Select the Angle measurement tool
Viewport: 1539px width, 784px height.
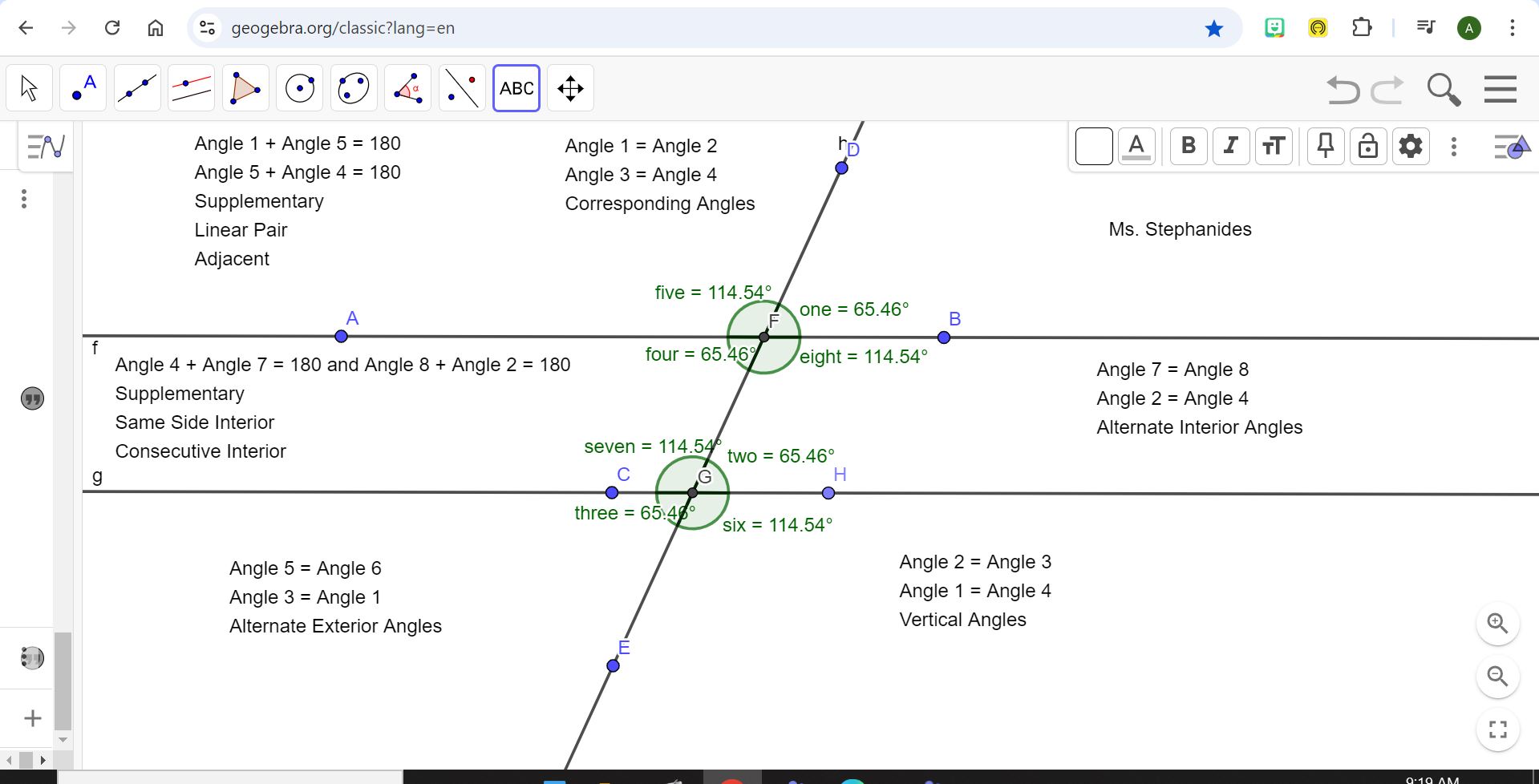(x=407, y=88)
